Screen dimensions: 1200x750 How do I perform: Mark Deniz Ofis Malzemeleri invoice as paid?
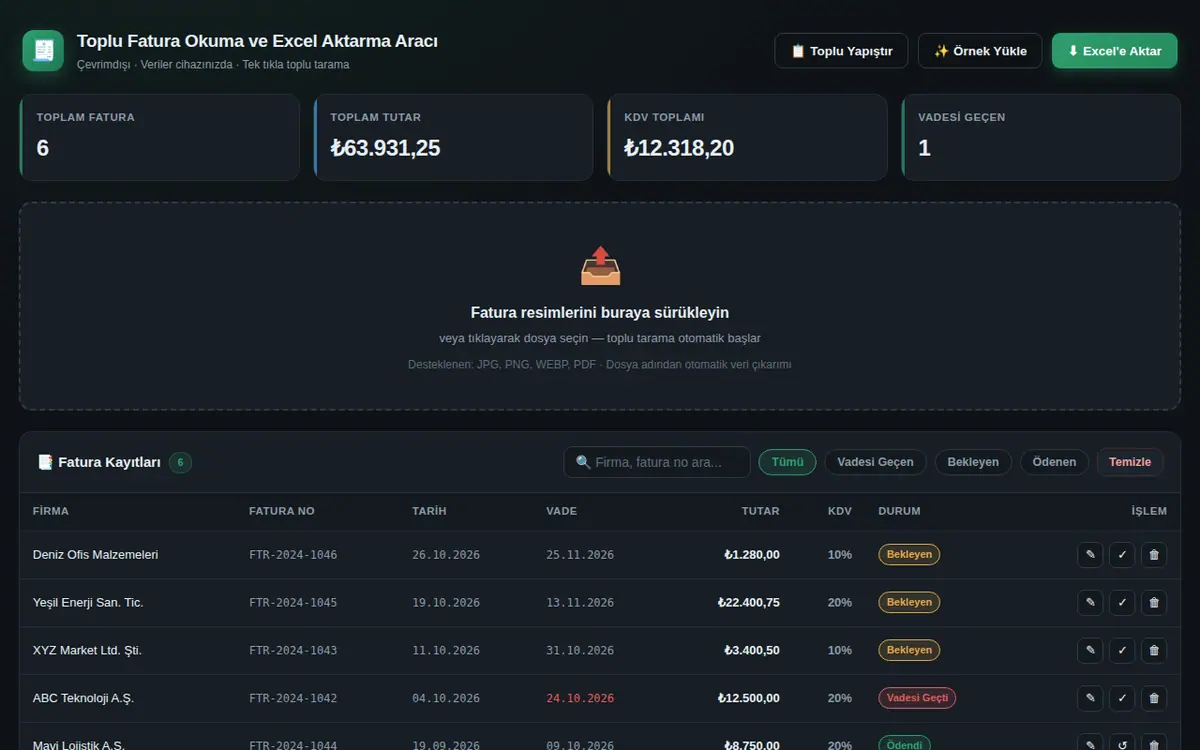(x=1122, y=554)
